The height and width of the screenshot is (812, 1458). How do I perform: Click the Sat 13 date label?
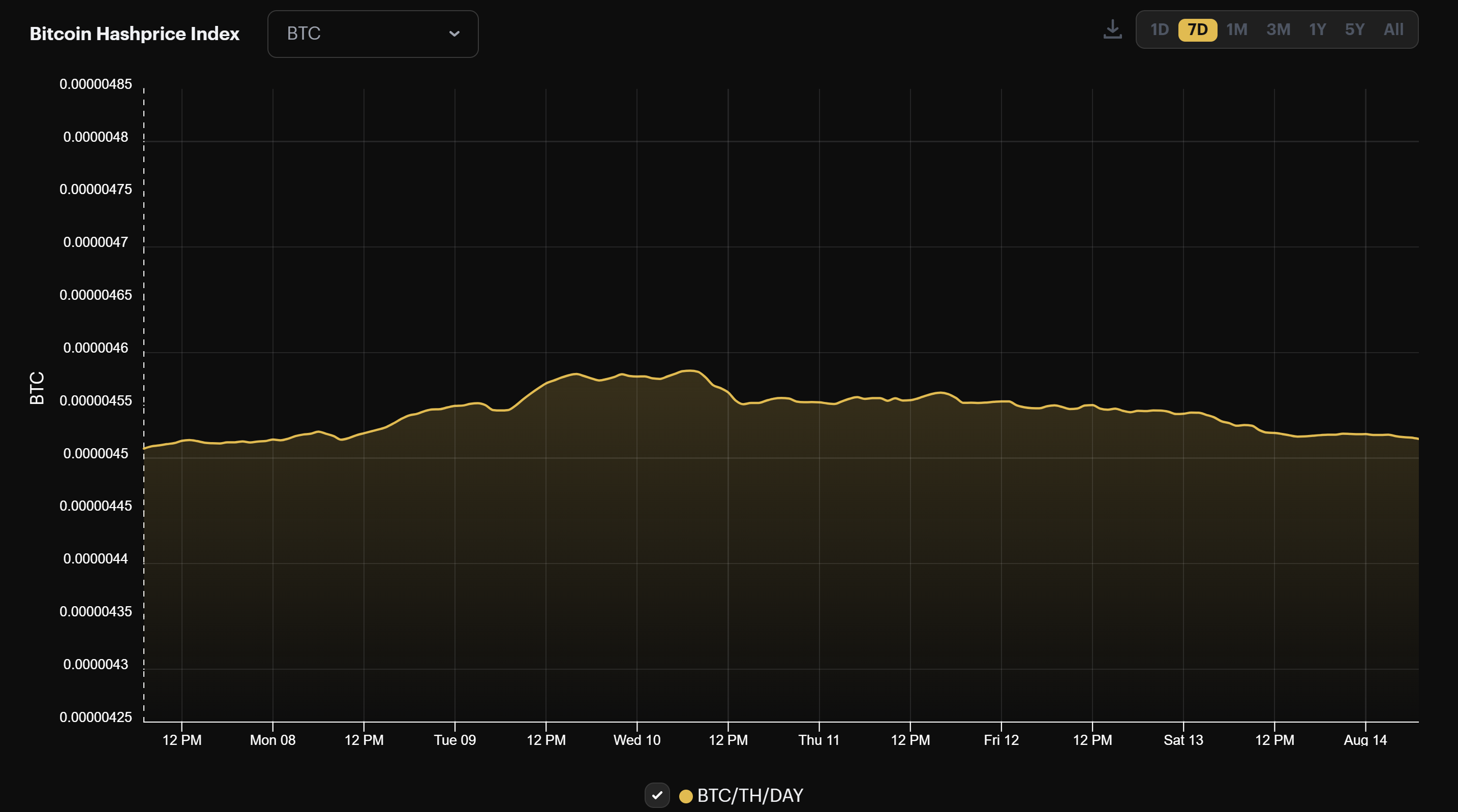coord(1183,740)
